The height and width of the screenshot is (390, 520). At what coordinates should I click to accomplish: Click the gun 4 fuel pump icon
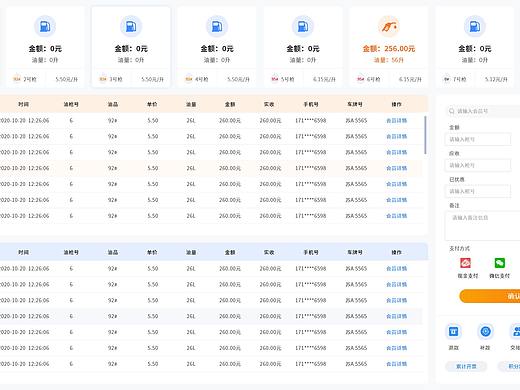click(217, 26)
